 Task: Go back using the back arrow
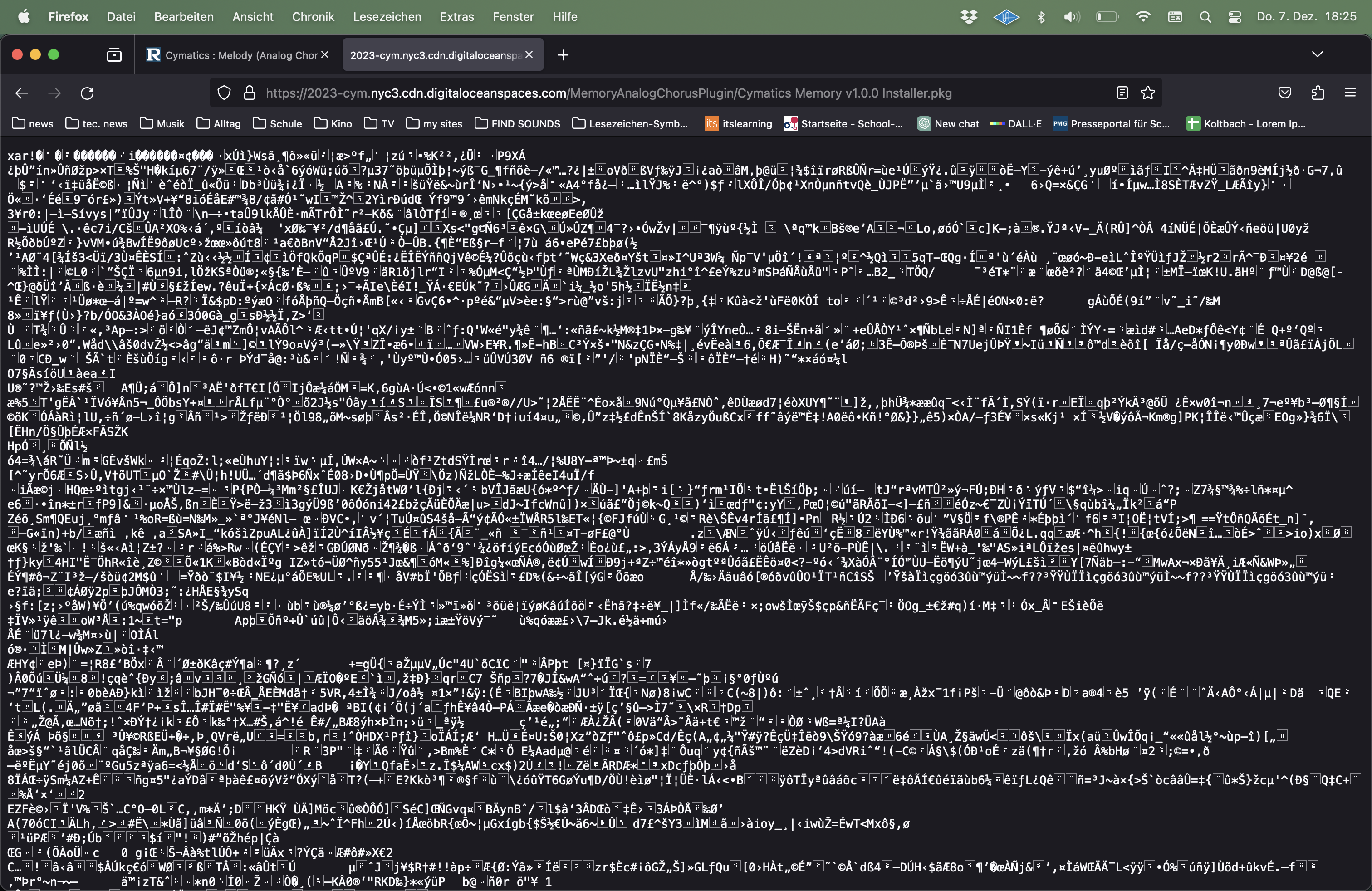[x=22, y=93]
